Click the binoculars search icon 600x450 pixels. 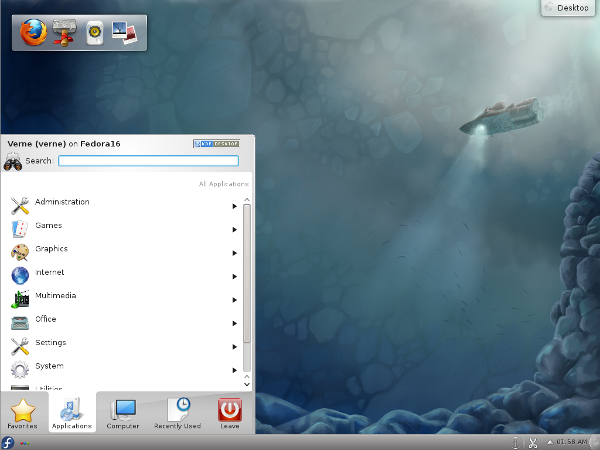(13, 161)
